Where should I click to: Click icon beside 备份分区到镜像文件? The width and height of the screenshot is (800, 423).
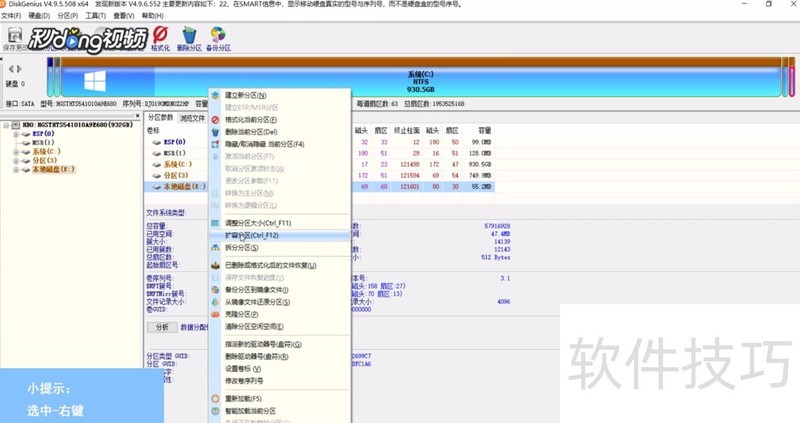point(215,290)
